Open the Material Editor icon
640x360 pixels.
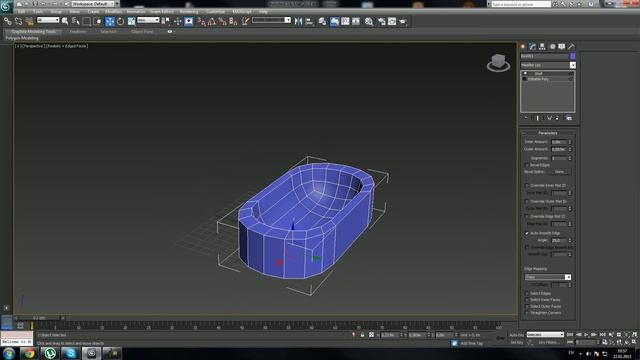[369, 21]
